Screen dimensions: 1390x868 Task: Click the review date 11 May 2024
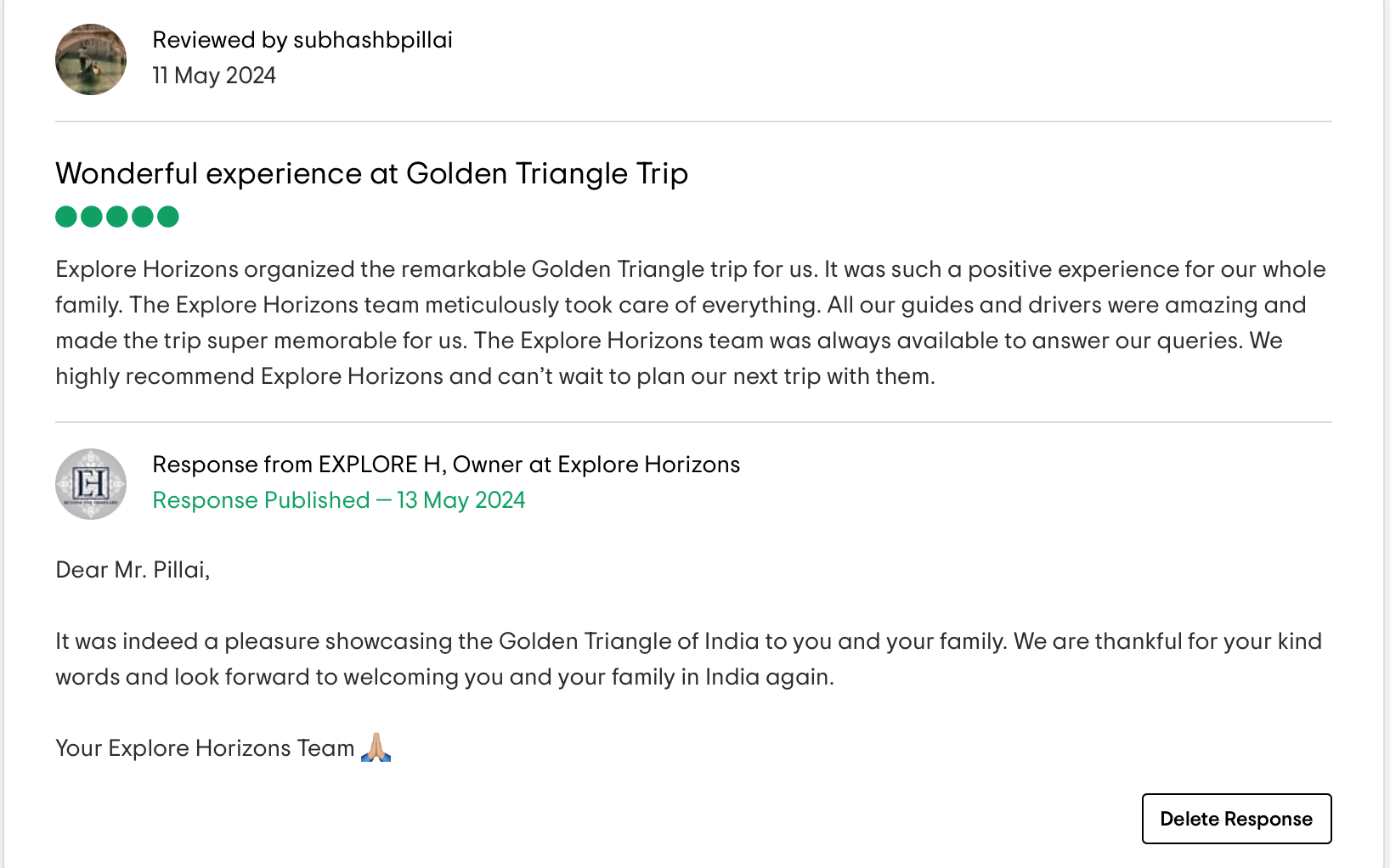click(214, 76)
